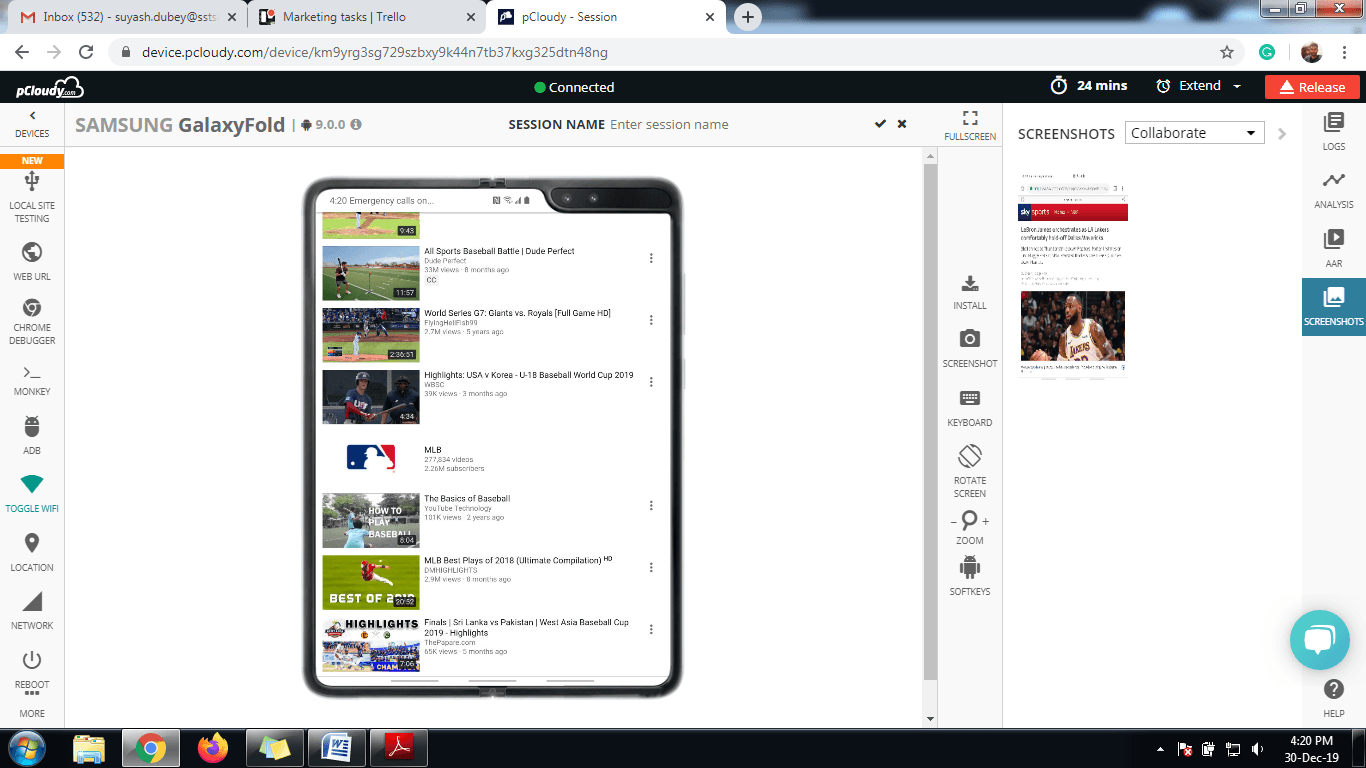Rotate the device screen

point(970,470)
